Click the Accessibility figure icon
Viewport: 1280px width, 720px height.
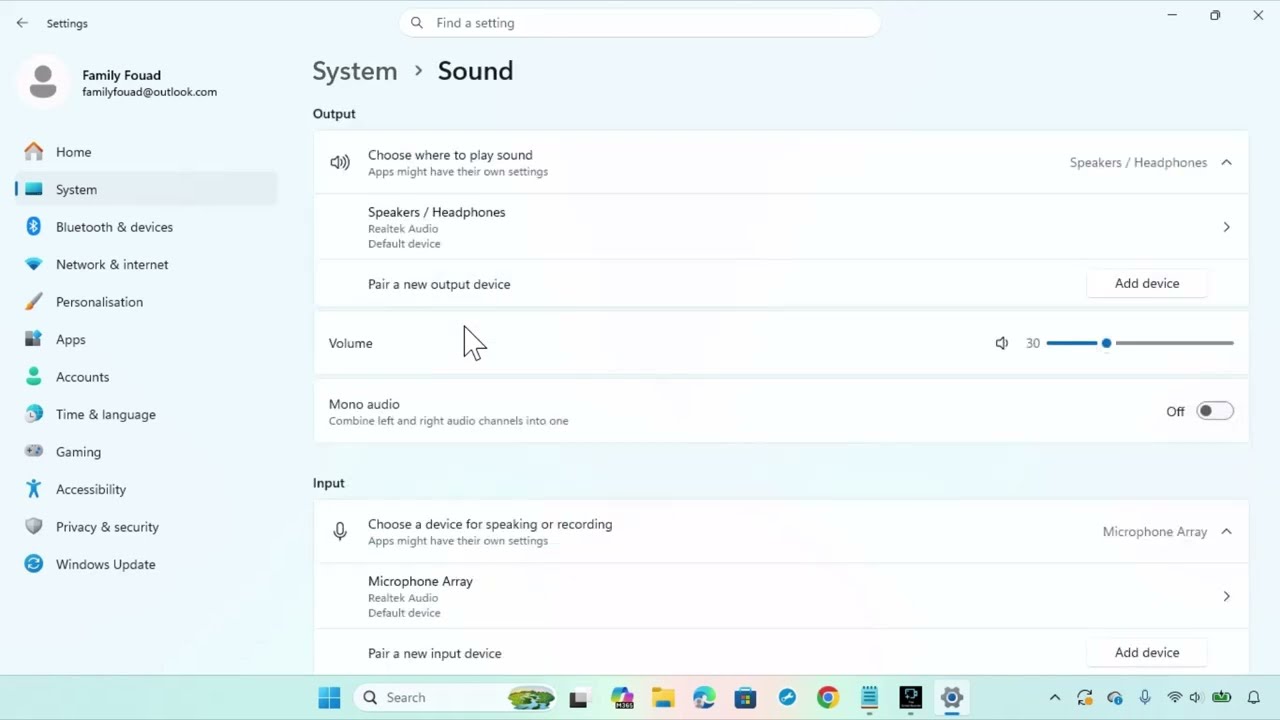click(x=34, y=489)
